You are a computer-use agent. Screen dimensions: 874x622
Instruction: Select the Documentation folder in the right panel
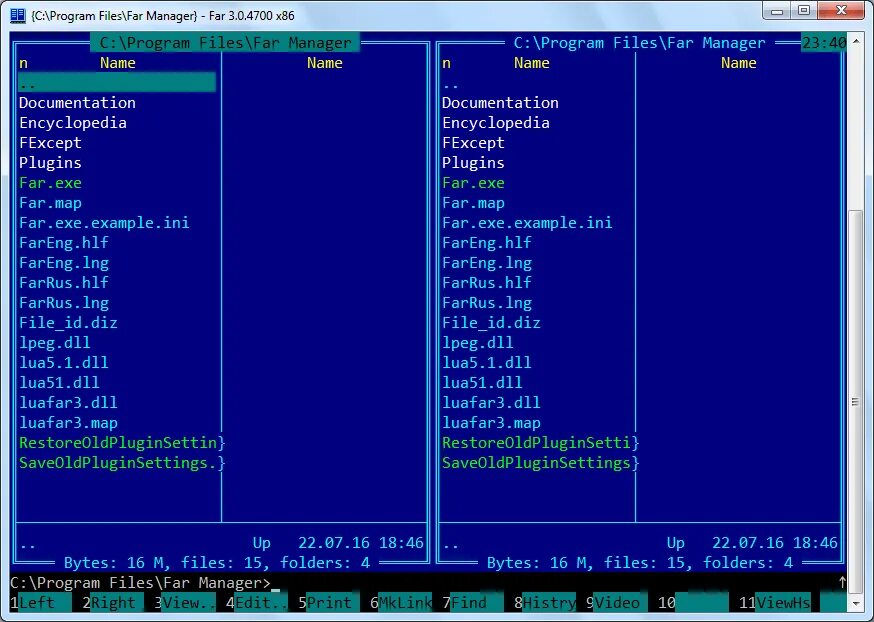tap(500, 103)
